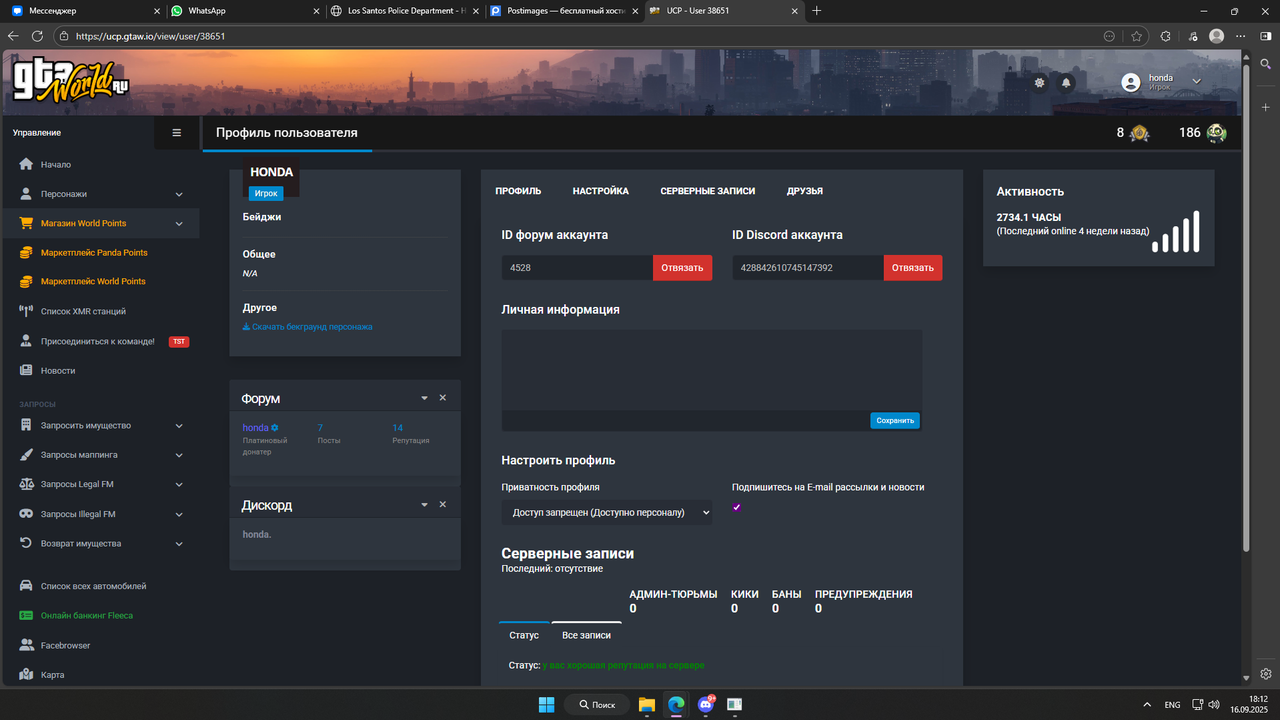Switch to the WhatsApp browser tab
This screenshot has width=1280, height=720.
(244, 11)
